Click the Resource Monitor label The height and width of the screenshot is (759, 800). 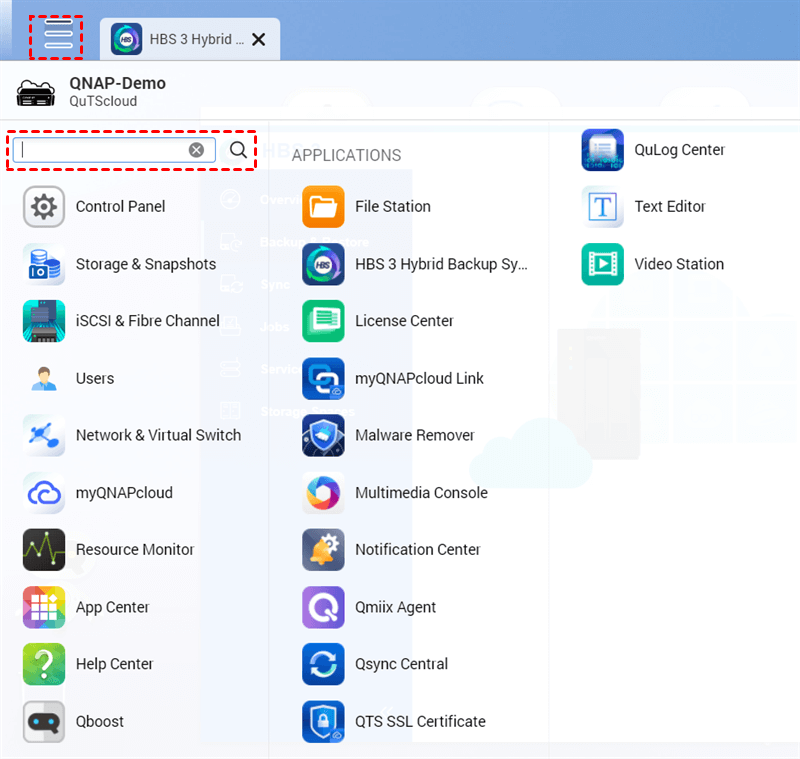135,549
